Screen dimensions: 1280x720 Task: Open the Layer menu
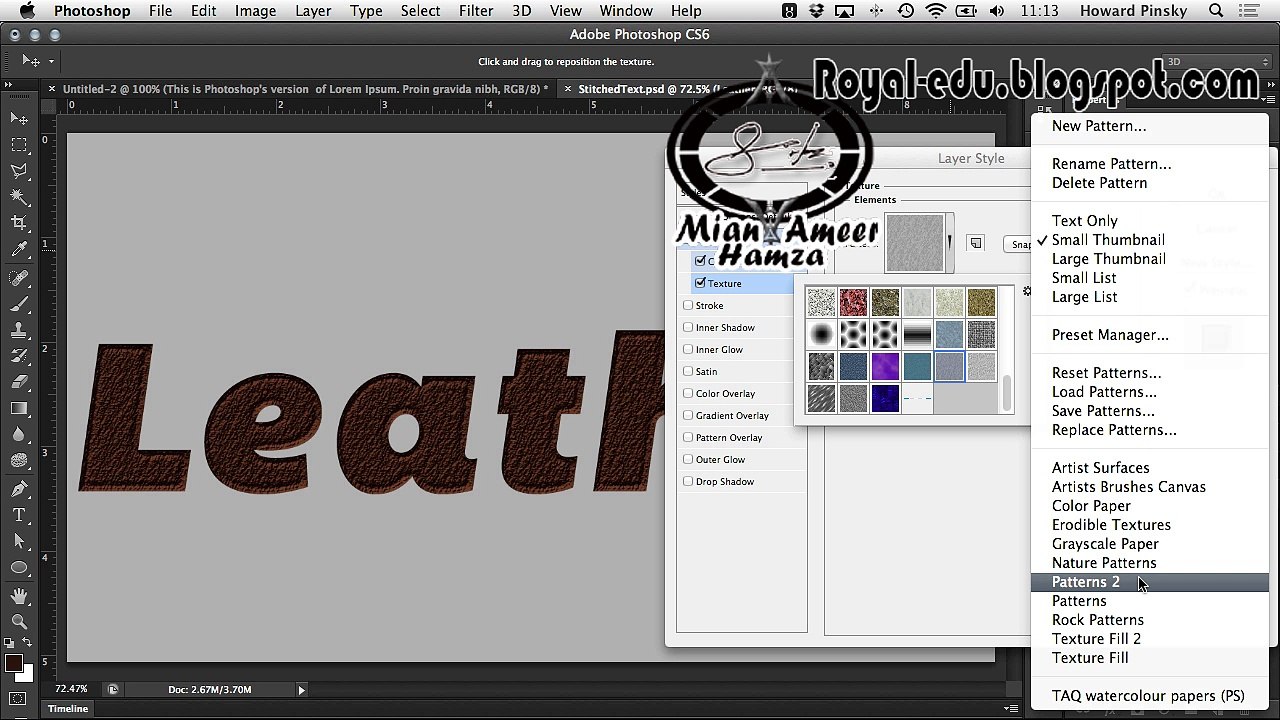313,11
